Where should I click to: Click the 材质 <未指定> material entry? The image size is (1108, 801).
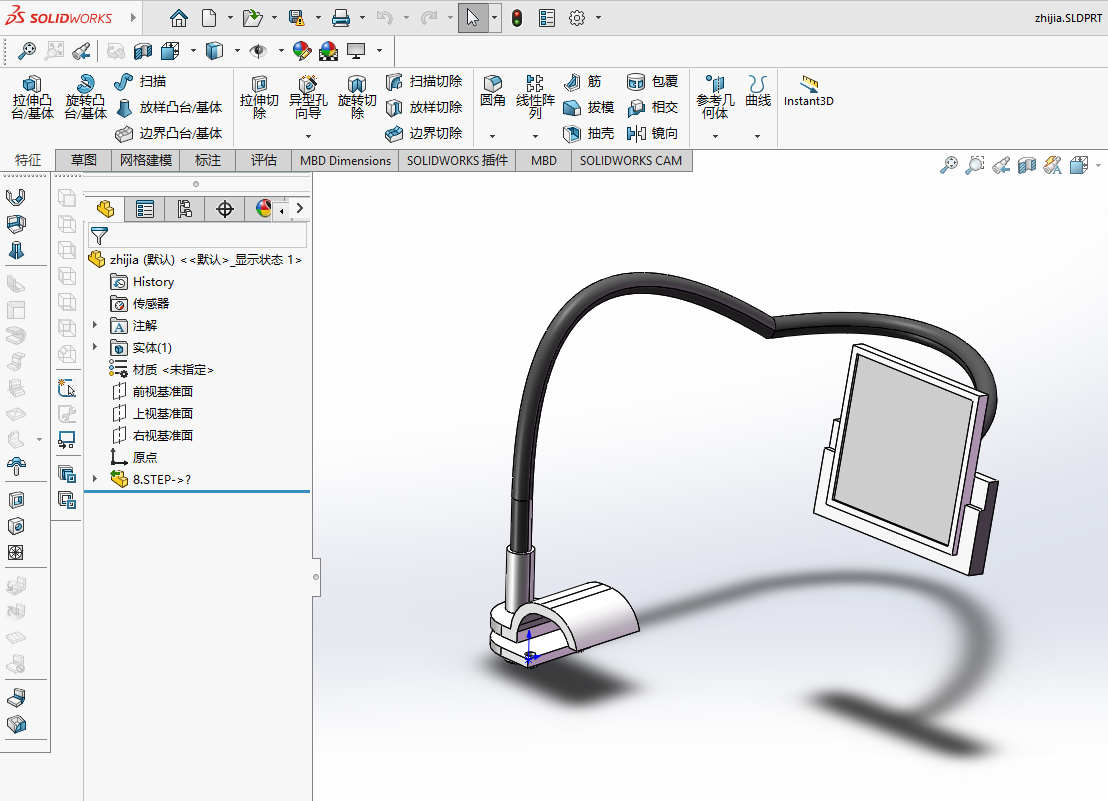(x=172, y=369)
